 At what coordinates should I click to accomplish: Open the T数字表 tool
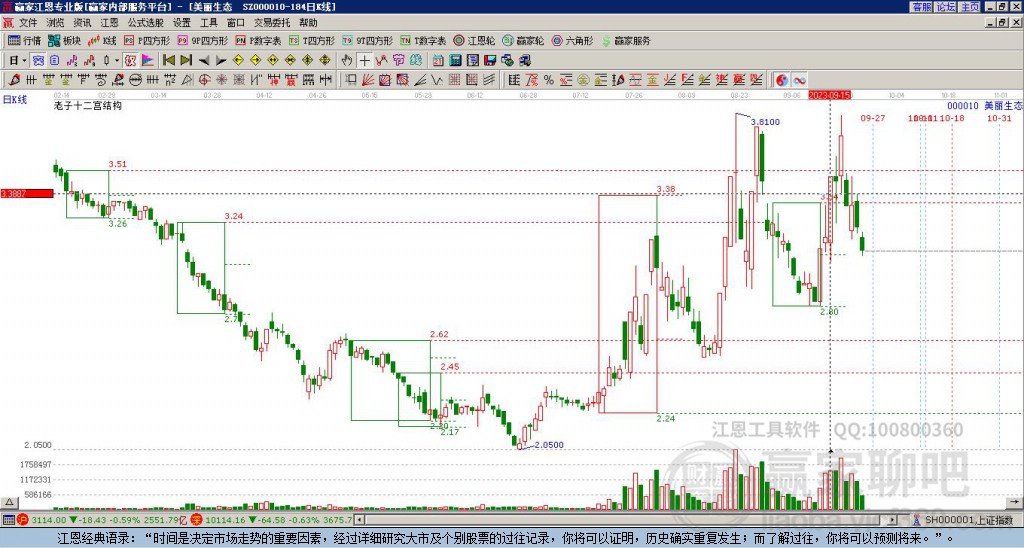pyautogui.click(x=423, y=40)
